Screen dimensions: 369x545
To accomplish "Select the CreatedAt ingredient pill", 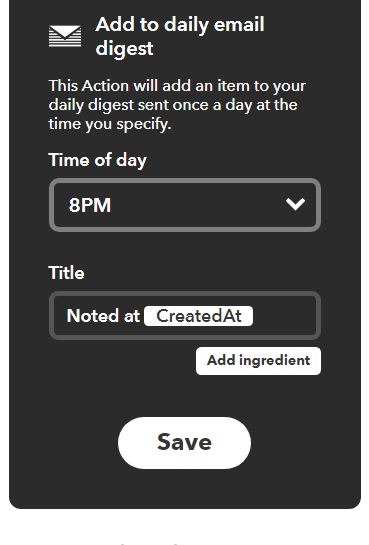I will pyautogui.click(x=198, y=316).
